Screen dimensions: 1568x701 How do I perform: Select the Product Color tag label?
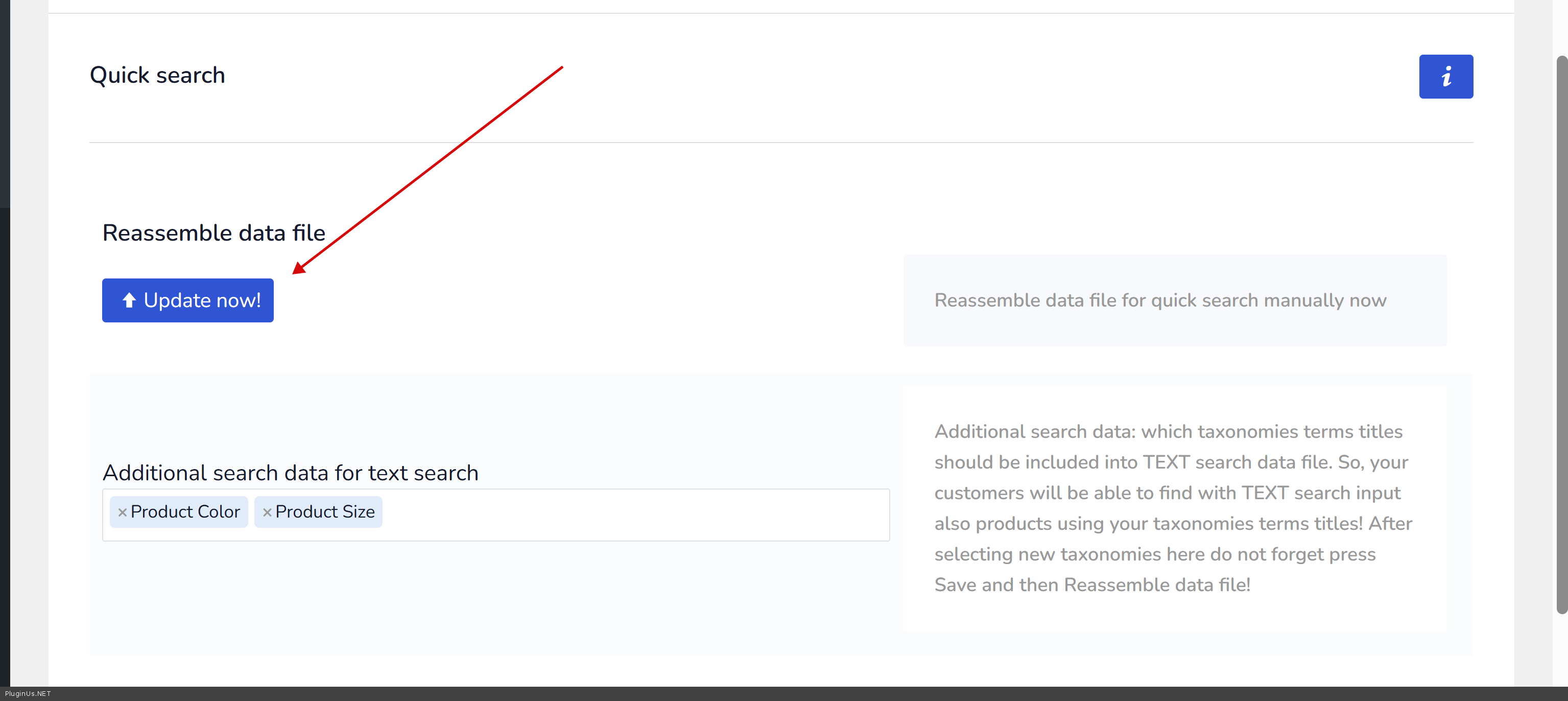click(185, 511)
